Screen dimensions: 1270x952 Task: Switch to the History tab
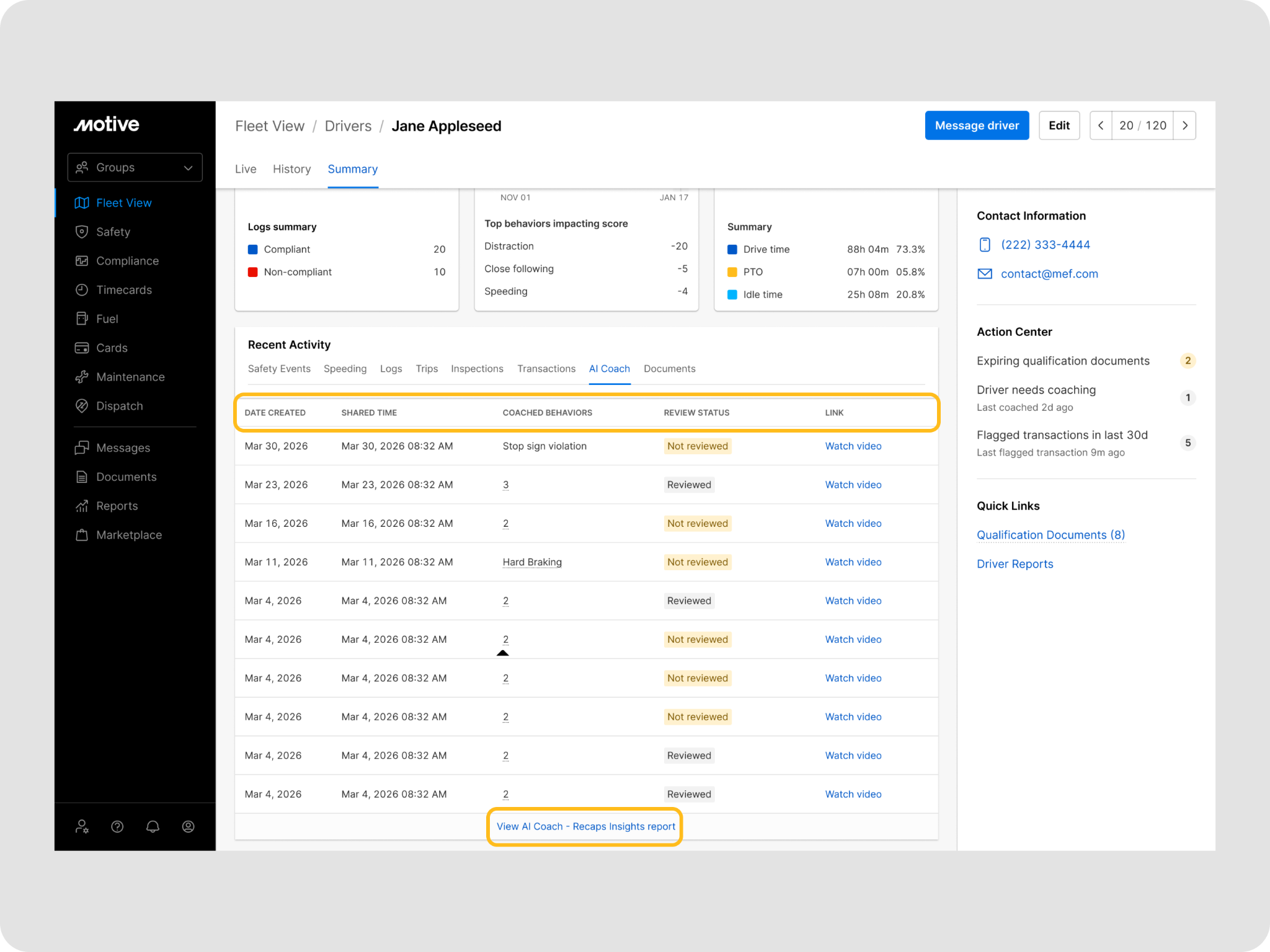(x=291, y=169)
